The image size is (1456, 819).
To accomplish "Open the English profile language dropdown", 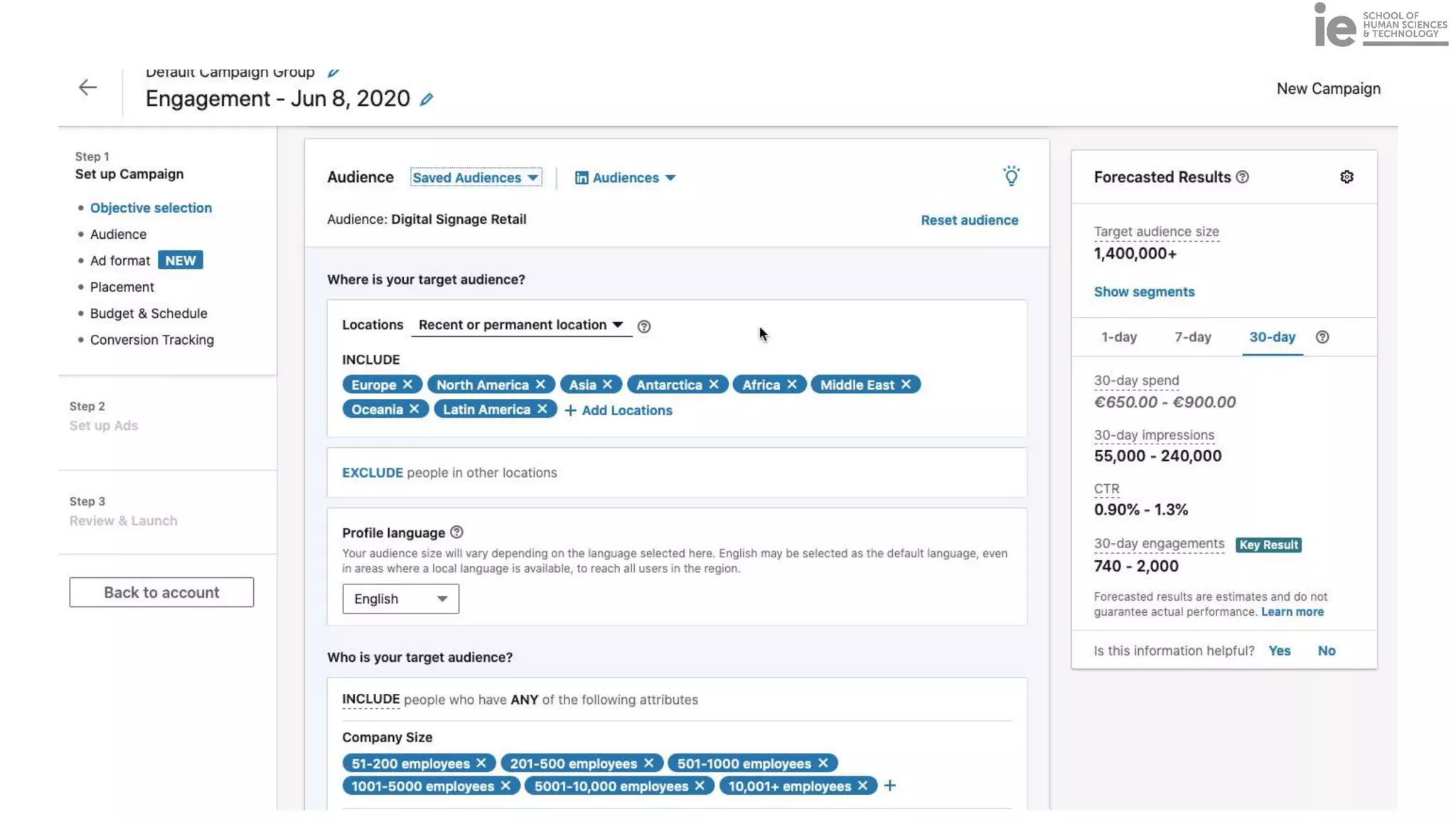I will (400, 599).
